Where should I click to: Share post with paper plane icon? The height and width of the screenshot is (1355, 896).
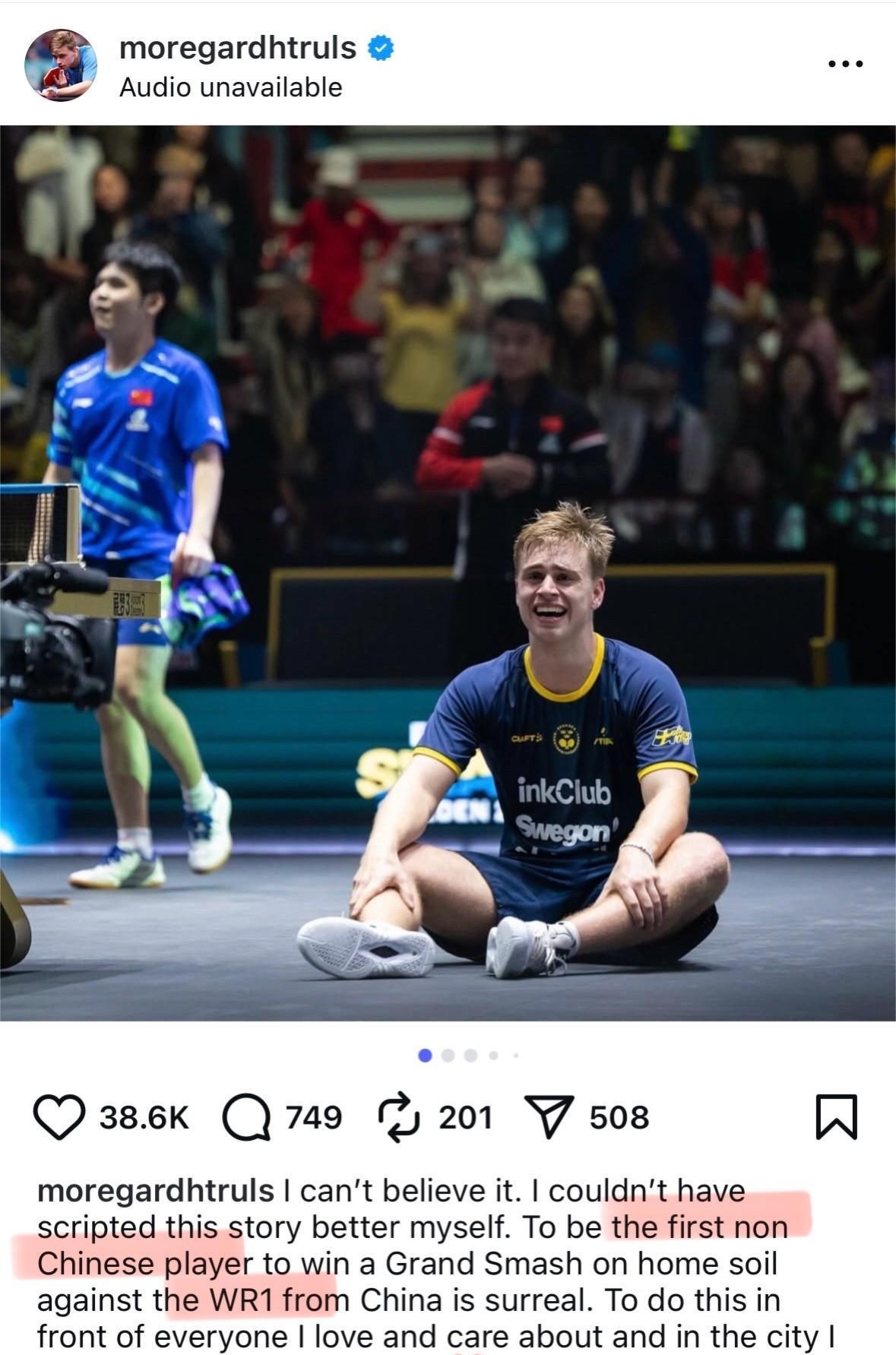549,1117
